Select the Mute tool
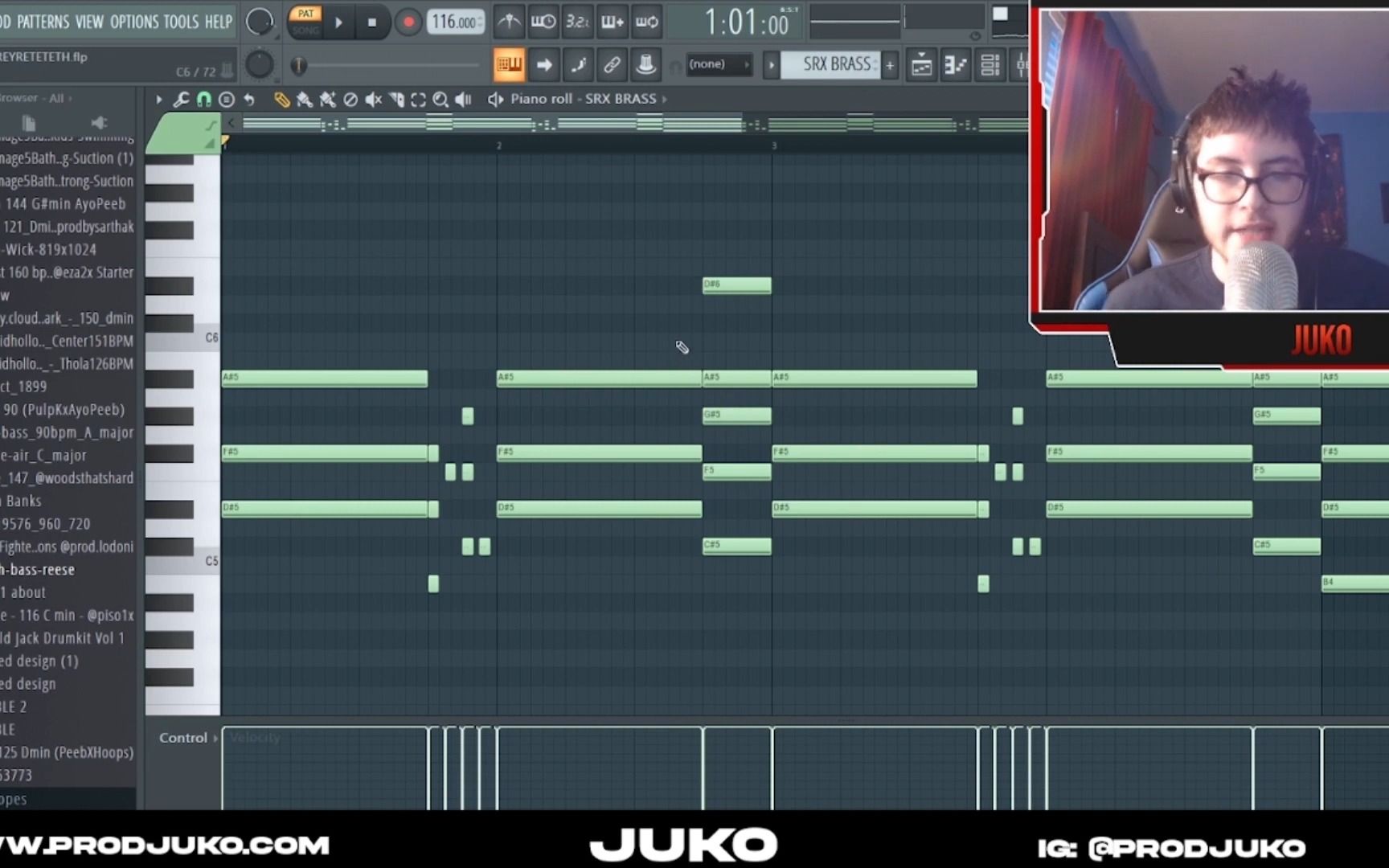This screenshot has height=868, width=1389. click(373, 99)
